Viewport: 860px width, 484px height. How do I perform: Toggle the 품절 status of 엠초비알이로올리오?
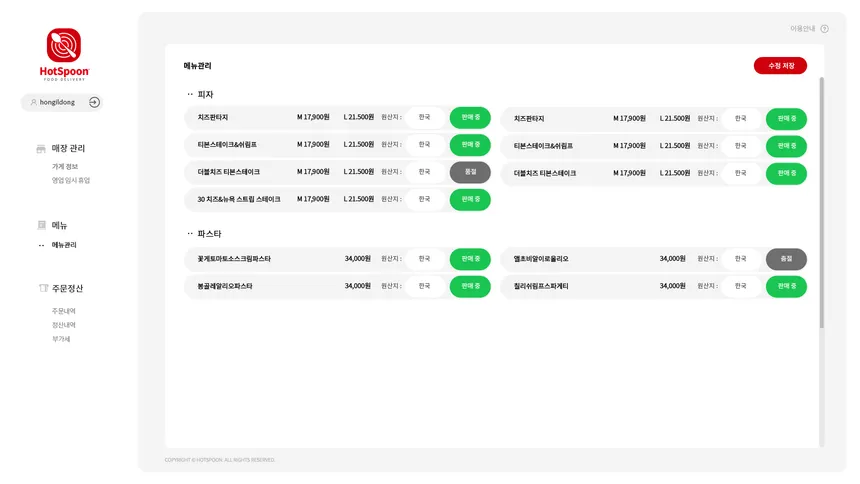(x=786, y=258)
